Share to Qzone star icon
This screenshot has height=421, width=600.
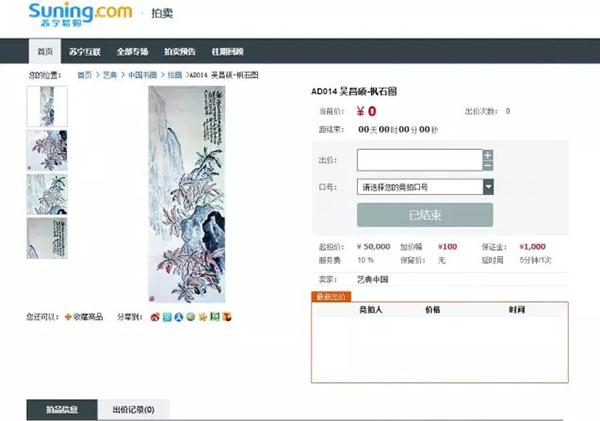pyautogui.click(x=203, y=317)
